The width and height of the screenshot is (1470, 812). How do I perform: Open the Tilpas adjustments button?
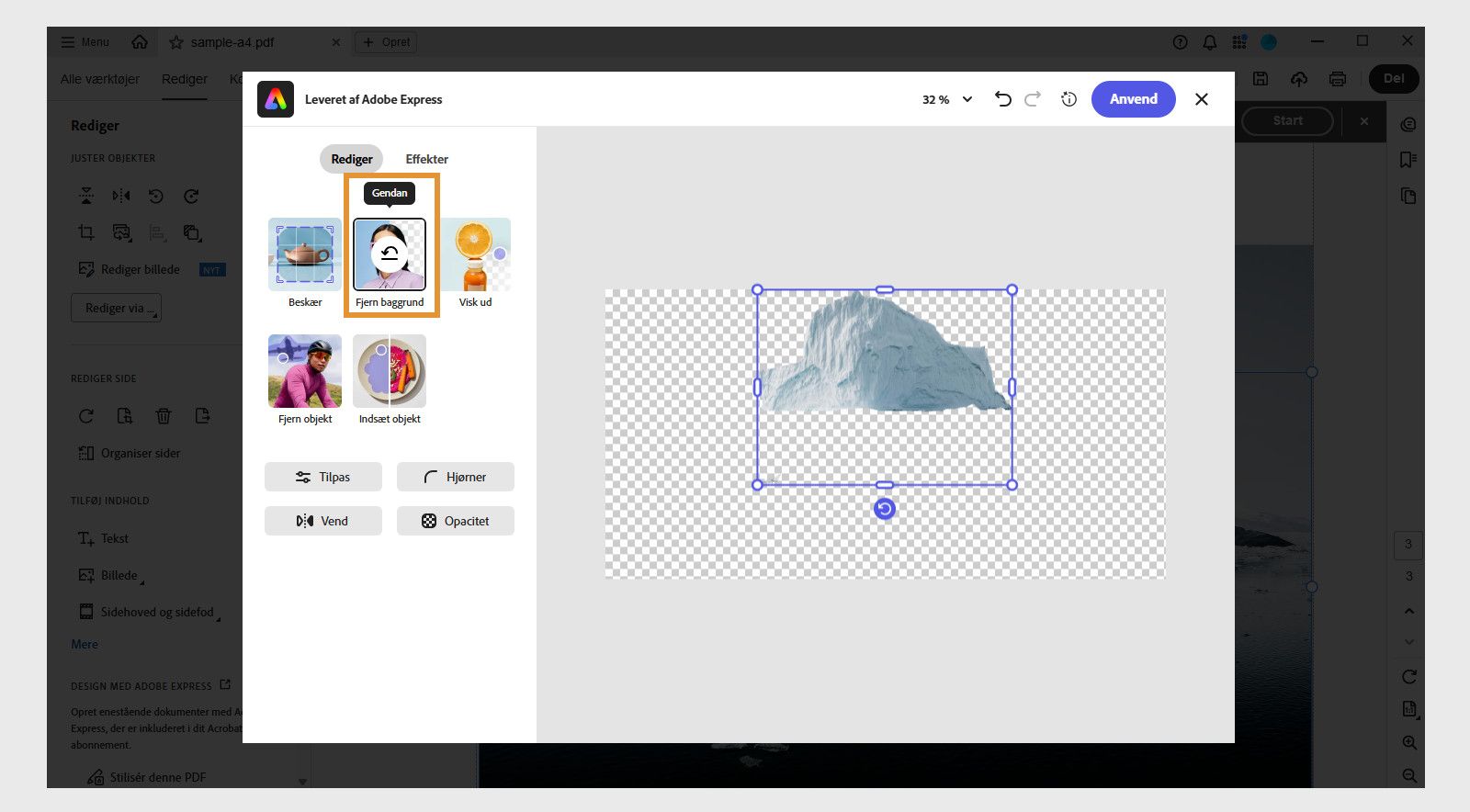pos(323,477)
